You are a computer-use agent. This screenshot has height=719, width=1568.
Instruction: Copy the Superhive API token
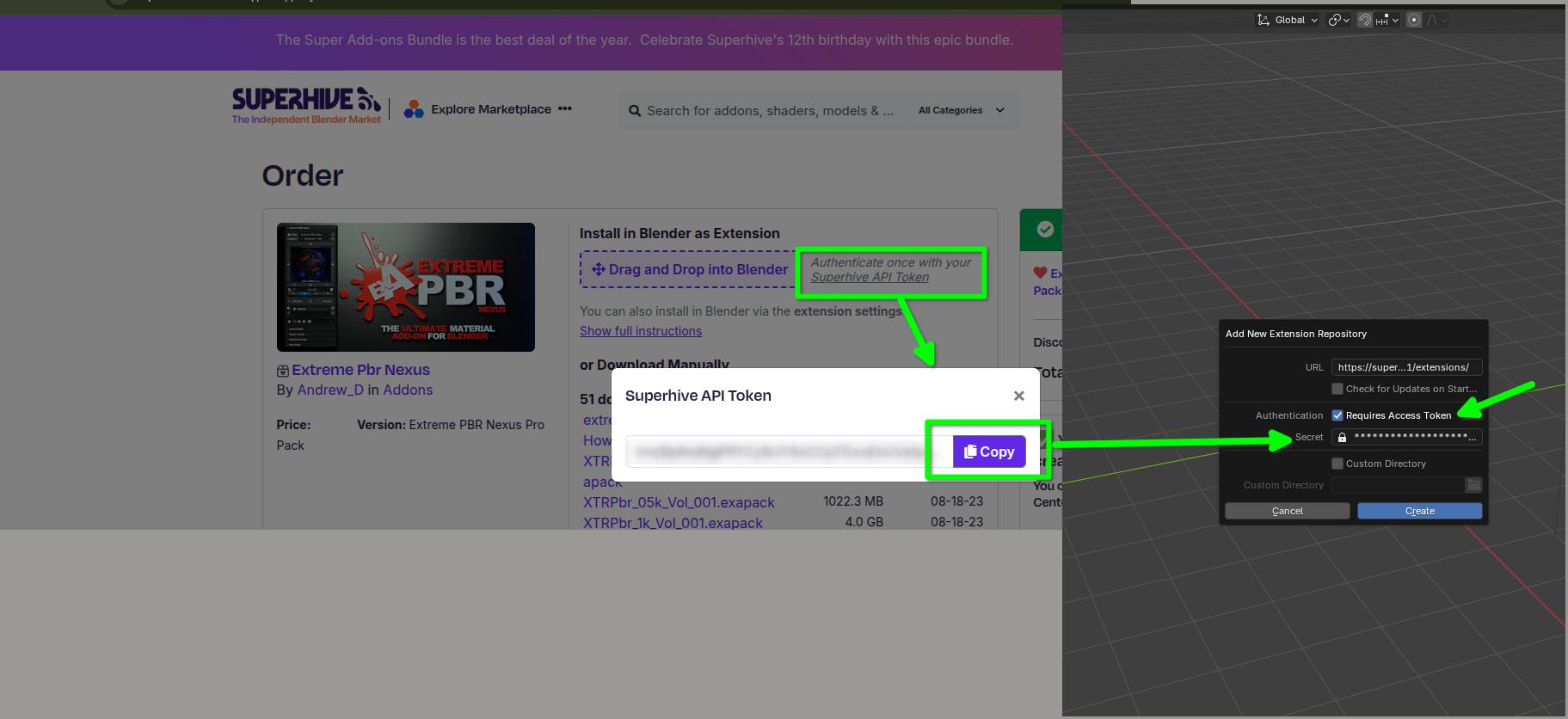click(x=989, y=452)
